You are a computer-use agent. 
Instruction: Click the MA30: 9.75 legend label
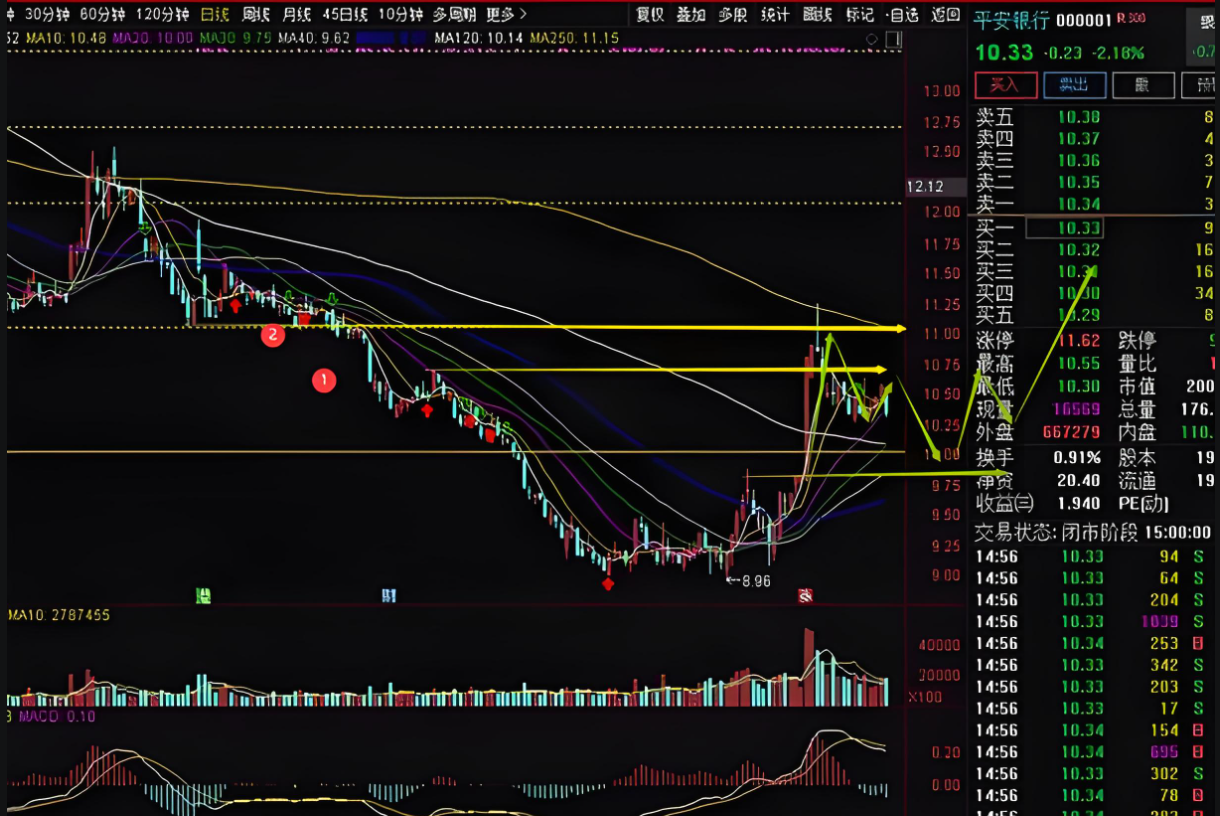tap(235, 38)
